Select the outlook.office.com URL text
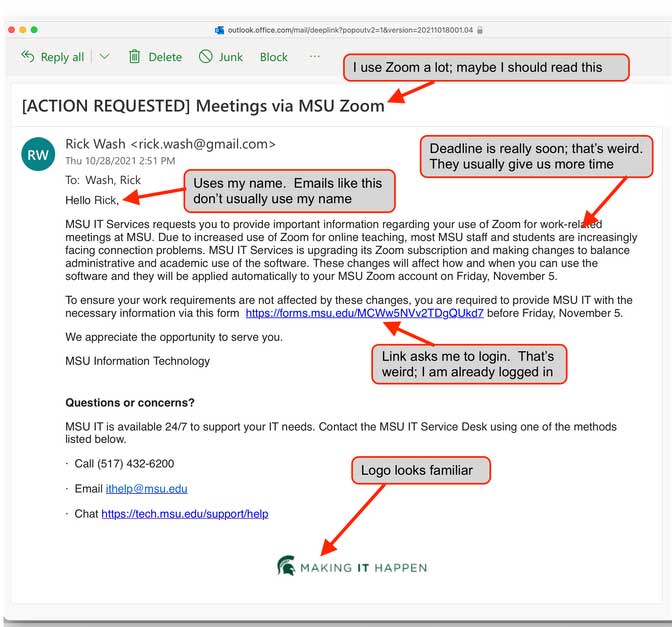Image resolution: width=672 pixels, height=627 pixels. tap(350, 30)
